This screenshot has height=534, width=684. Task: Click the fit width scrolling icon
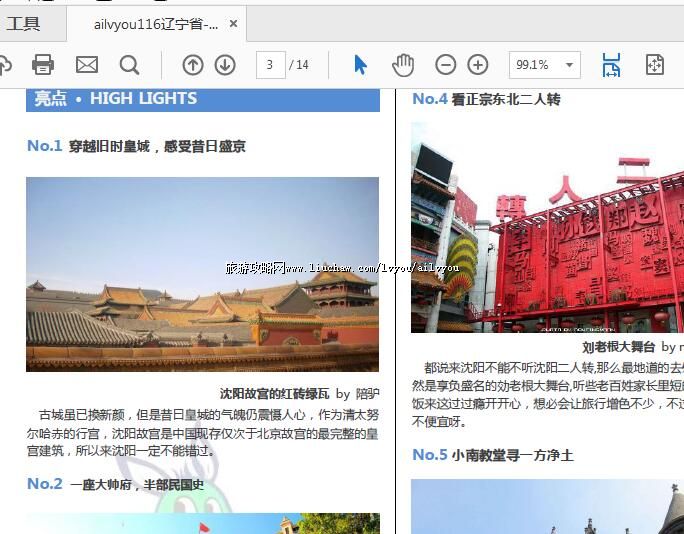pos(611,65)
